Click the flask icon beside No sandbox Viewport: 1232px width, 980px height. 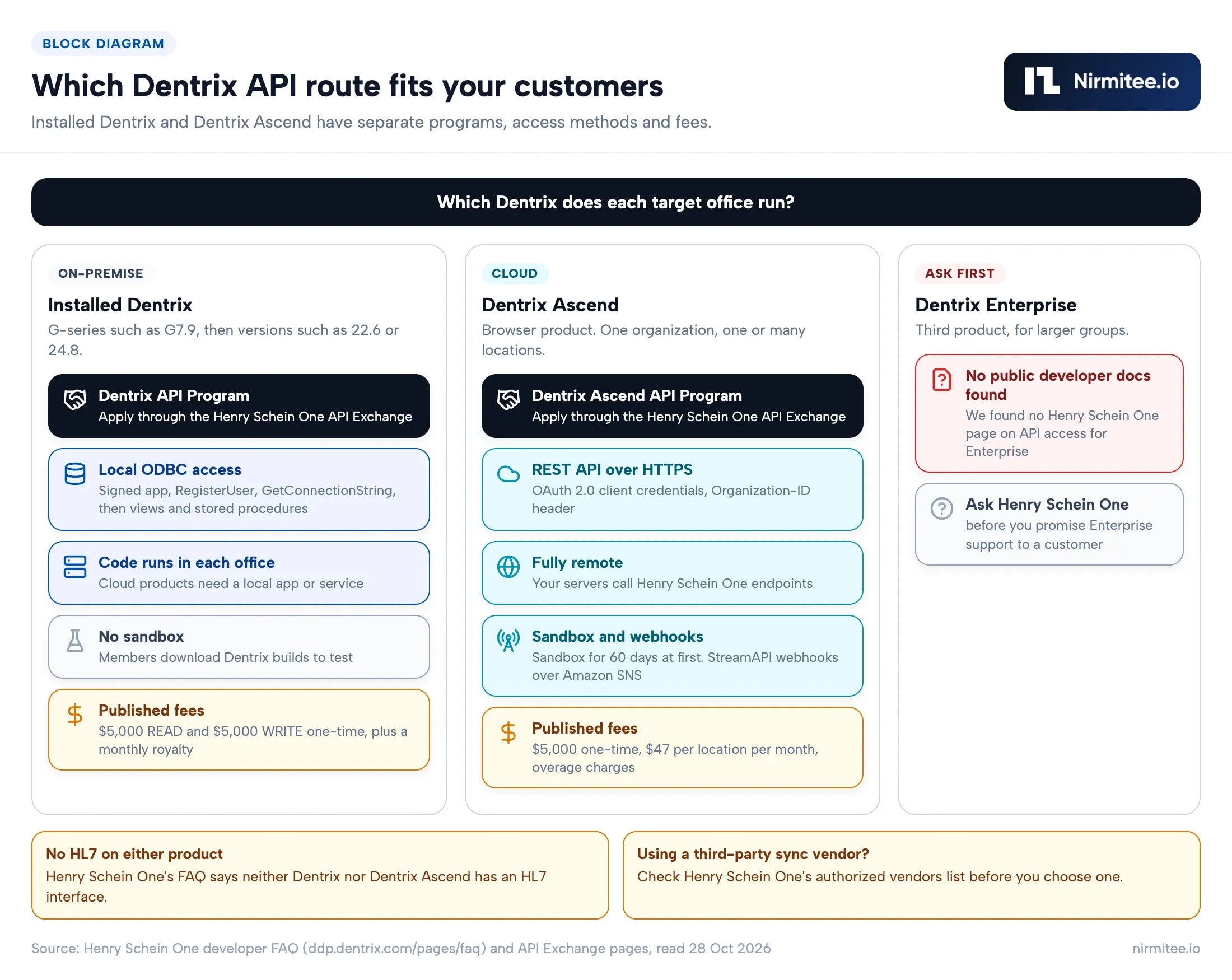[x=75, y=641]
